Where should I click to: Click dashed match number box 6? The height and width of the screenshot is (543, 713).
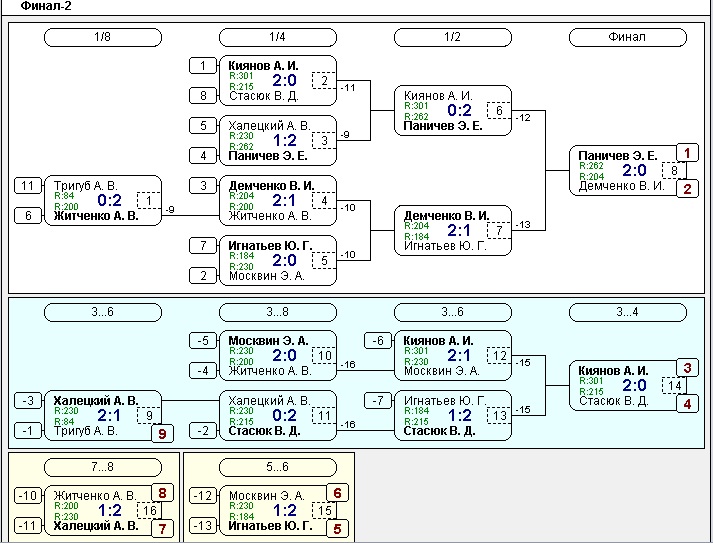(x=499, y=111)
